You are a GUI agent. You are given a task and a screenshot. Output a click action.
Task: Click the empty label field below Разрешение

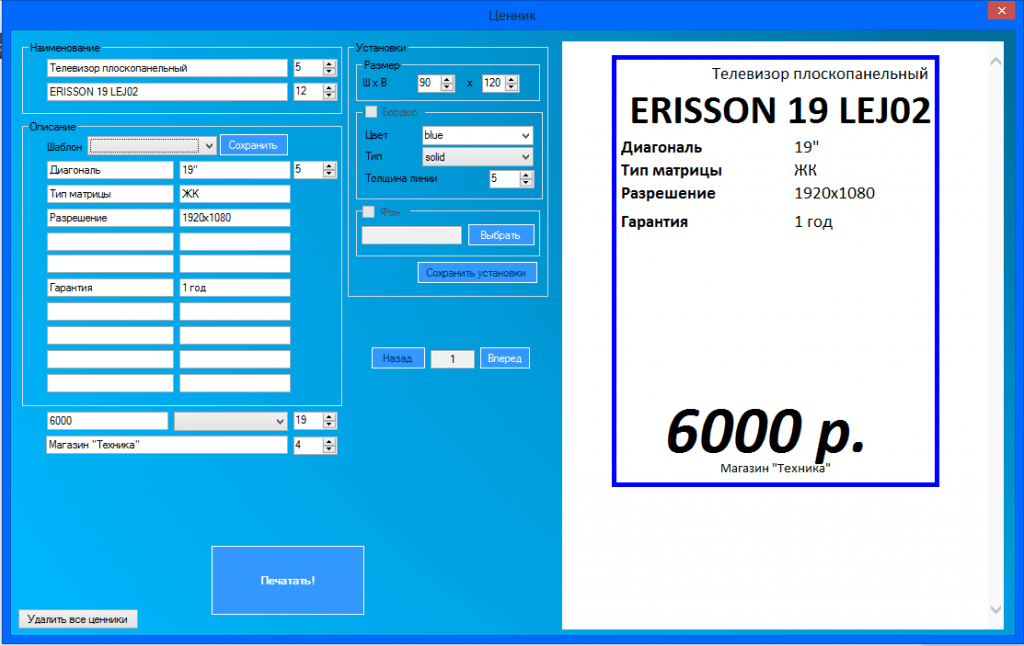tap(110, 242)
